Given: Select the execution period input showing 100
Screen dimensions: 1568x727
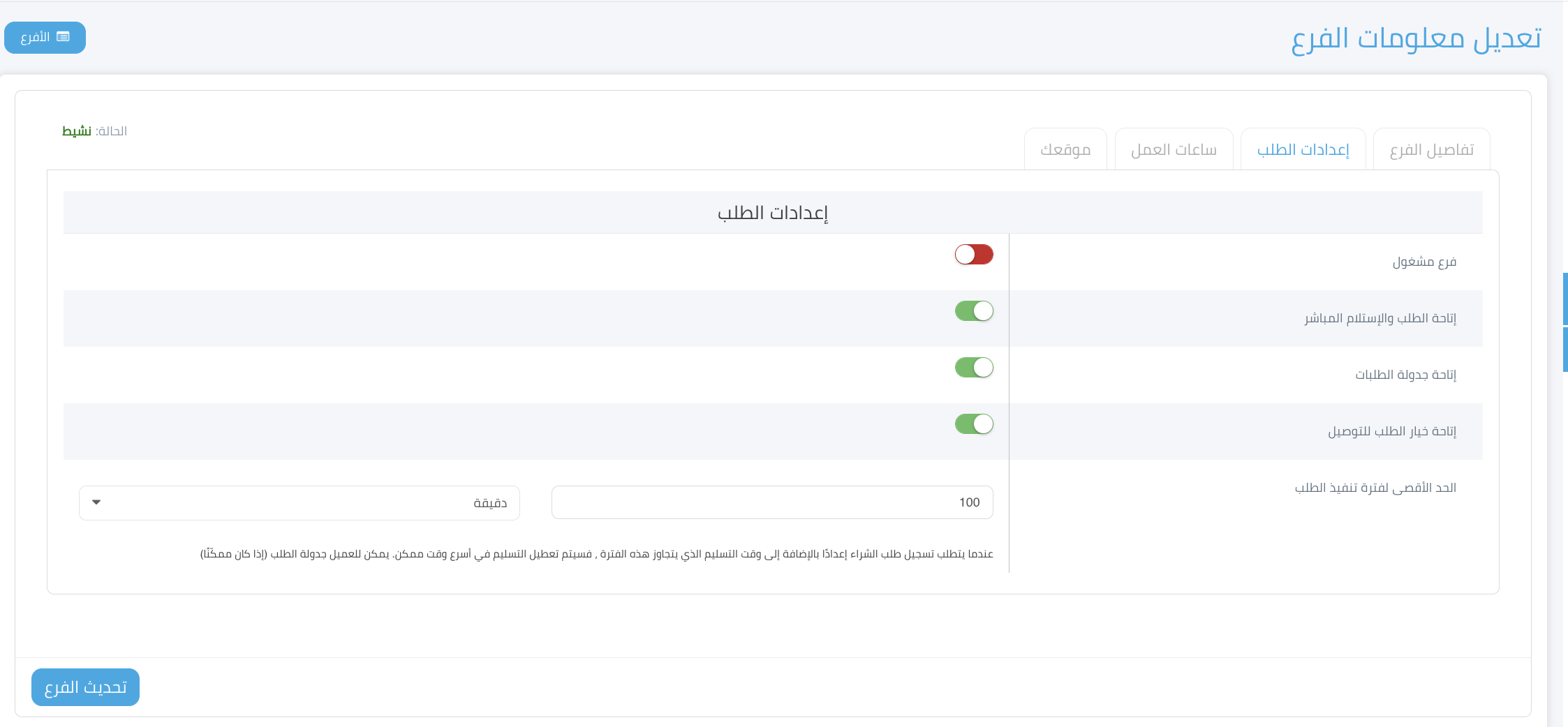Looking at the screenshot, I should [x=771, y=502].
